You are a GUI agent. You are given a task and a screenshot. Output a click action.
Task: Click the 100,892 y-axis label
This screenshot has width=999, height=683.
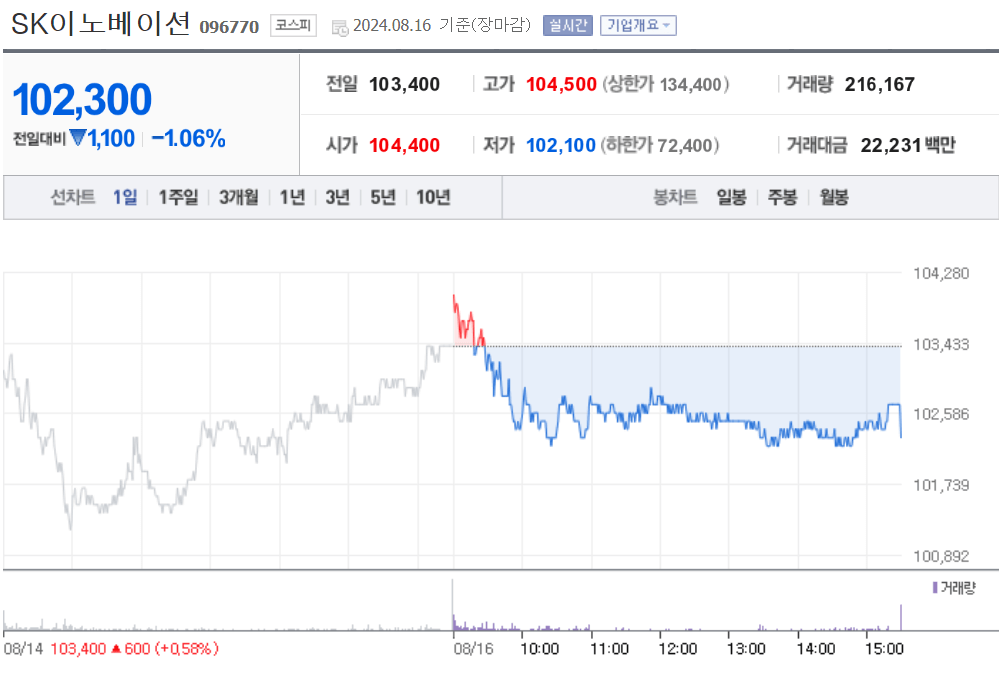click(941, 556)
